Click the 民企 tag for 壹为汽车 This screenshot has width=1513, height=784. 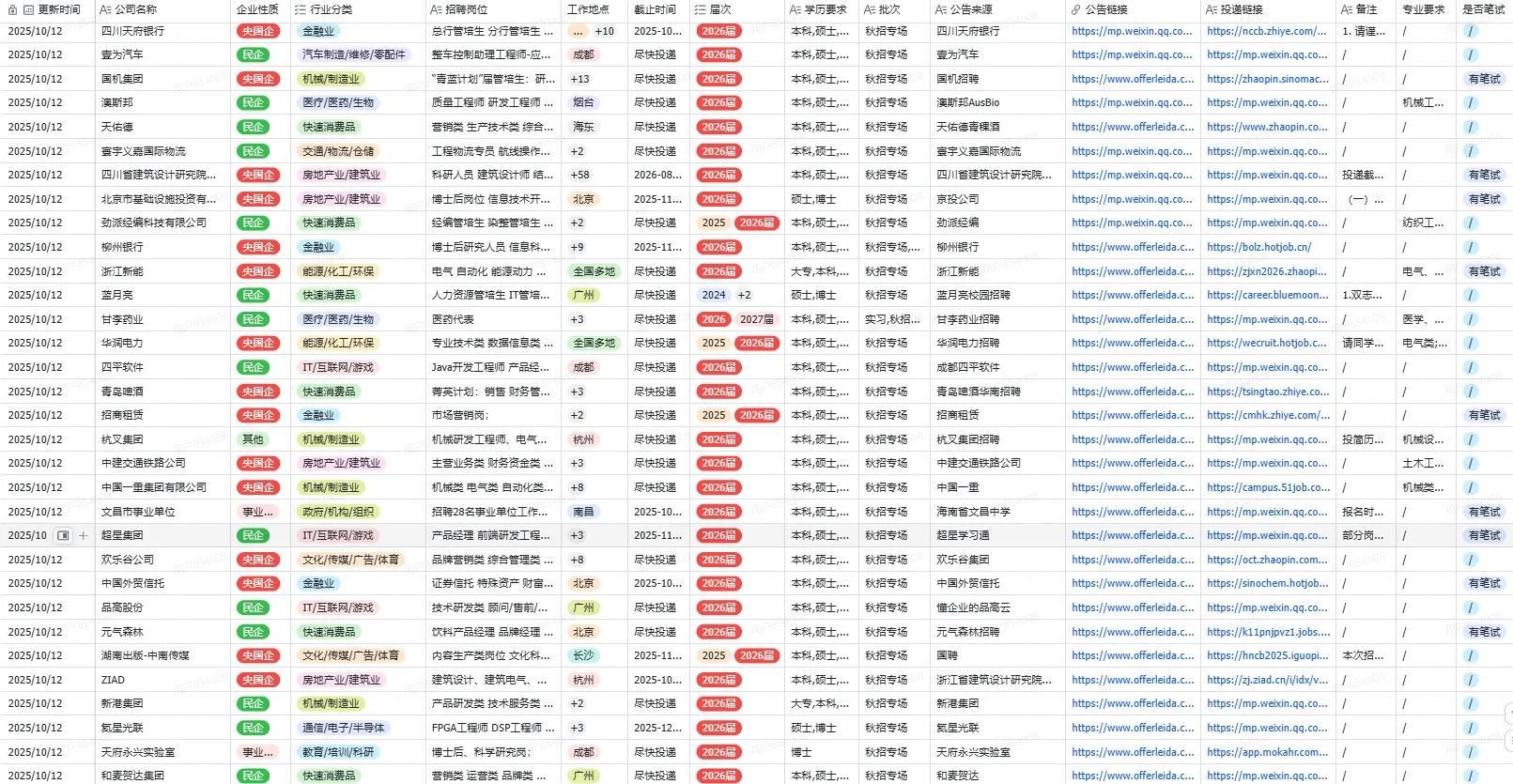pos(254,54)
